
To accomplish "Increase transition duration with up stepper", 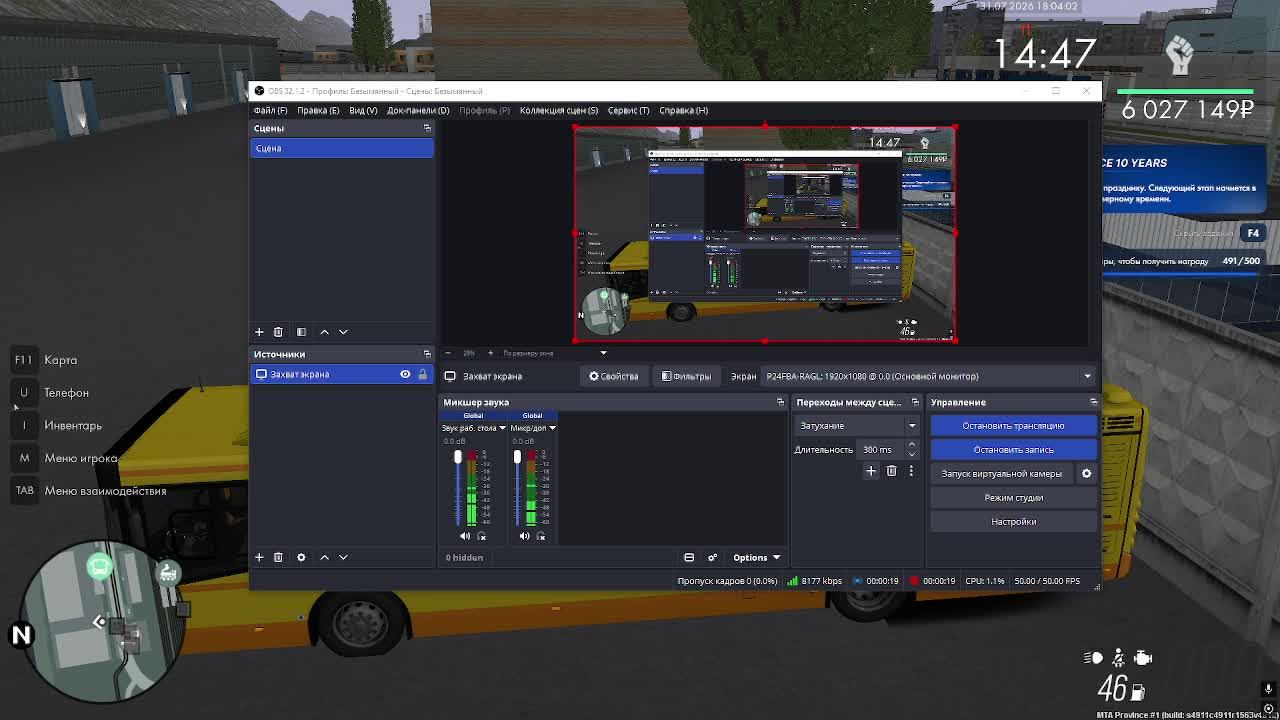I will (x=911, y=445).
